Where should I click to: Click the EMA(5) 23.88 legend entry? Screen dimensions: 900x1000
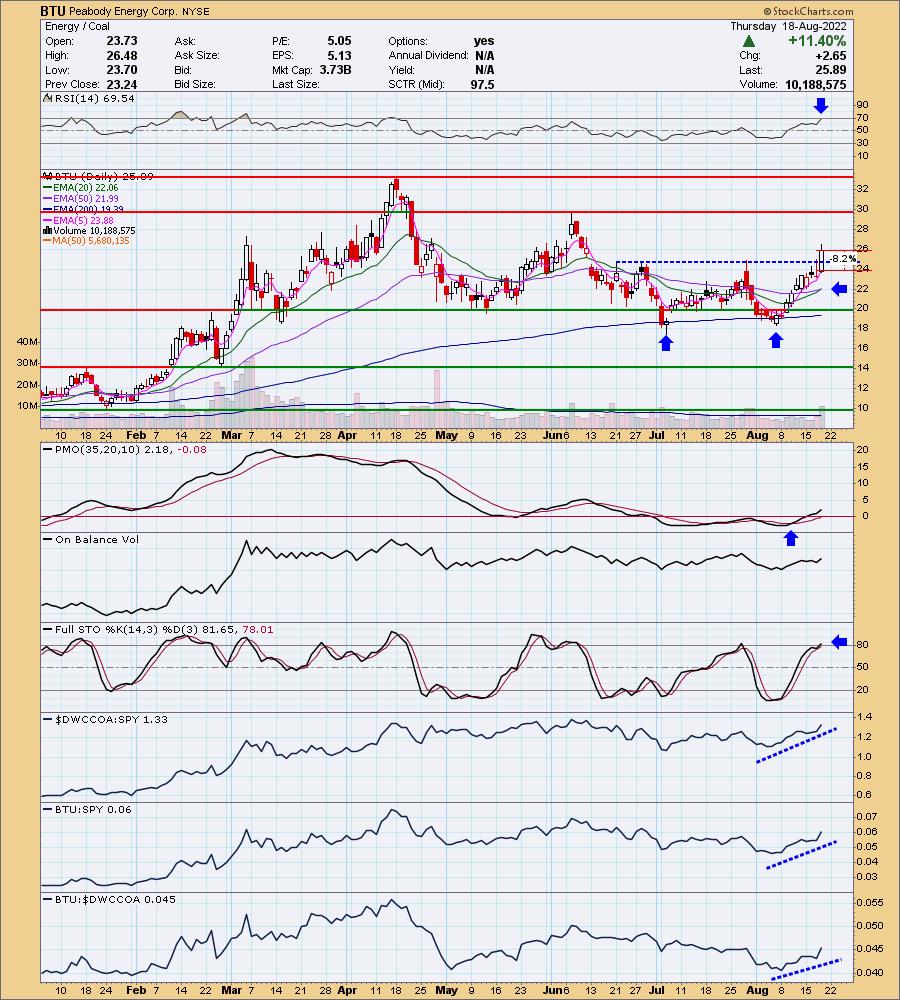[x=78, y=220]
